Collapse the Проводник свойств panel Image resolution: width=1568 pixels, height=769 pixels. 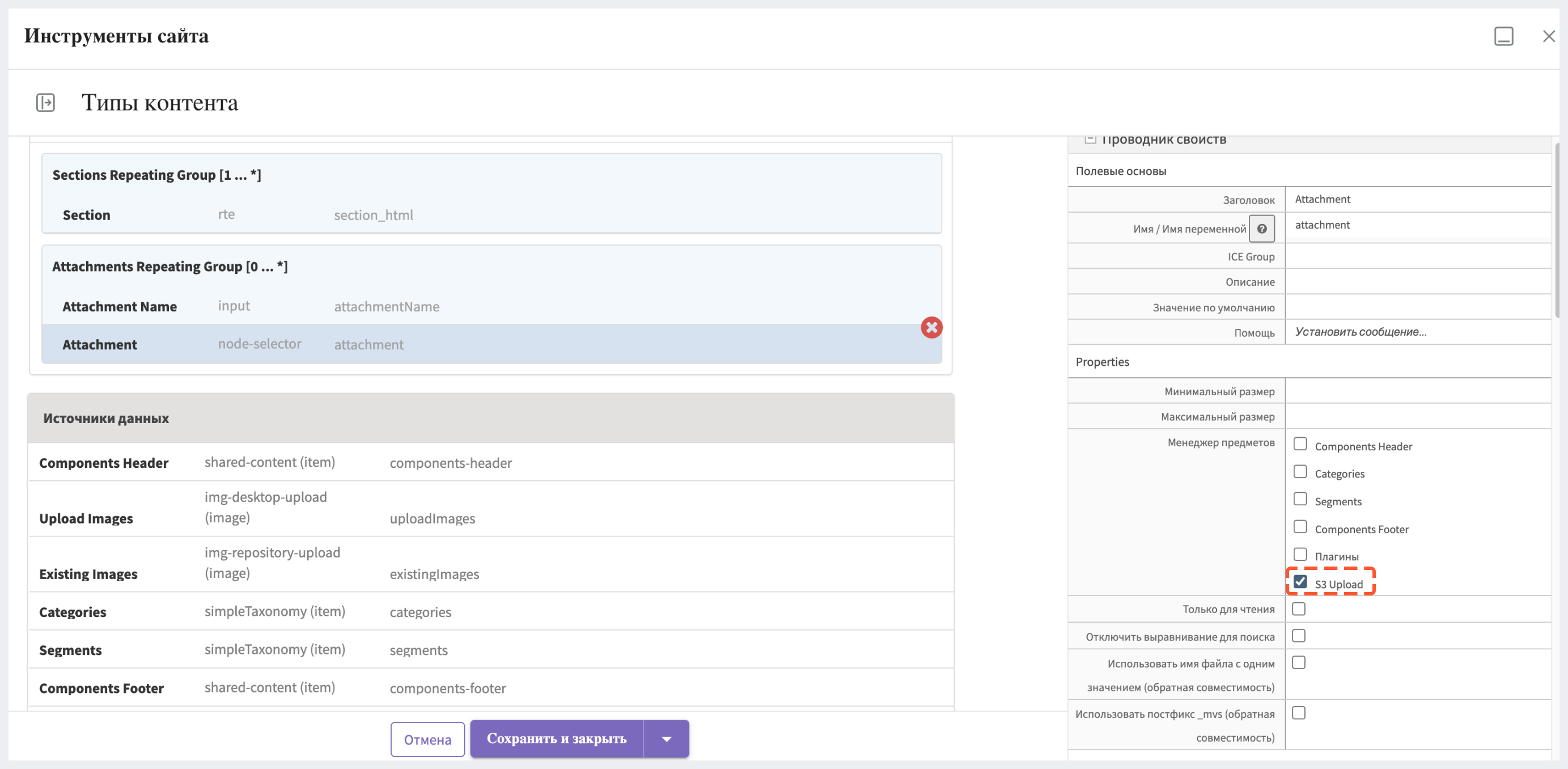(x=1090, y=140)
